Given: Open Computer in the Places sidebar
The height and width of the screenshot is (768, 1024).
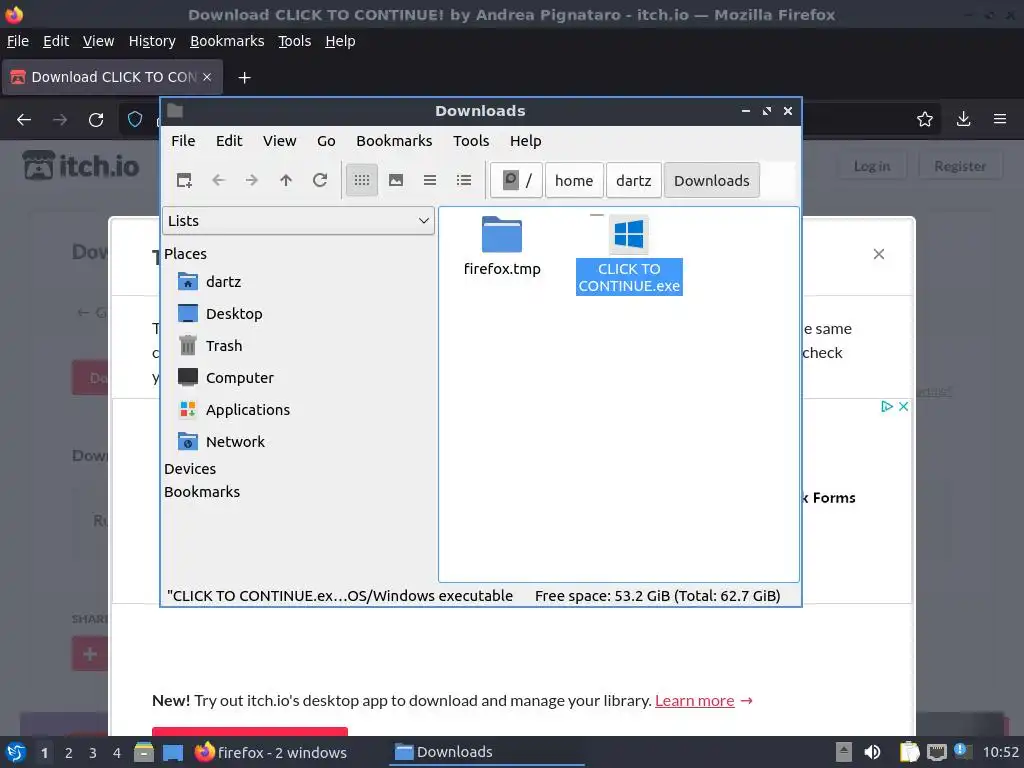Looking at the screenshot, I should tap(240, 377).
